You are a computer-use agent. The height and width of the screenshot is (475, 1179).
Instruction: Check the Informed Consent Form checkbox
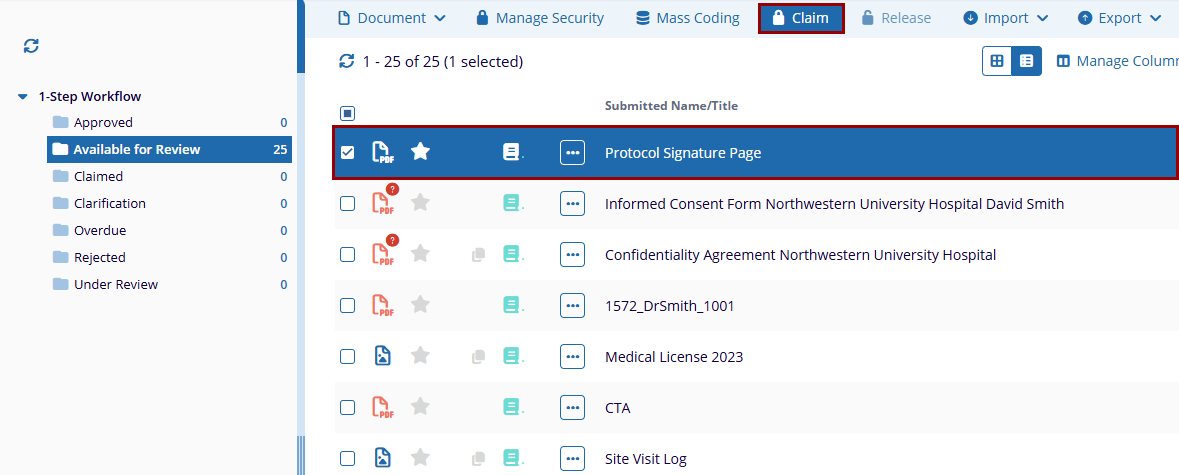[x=347, y=203]
